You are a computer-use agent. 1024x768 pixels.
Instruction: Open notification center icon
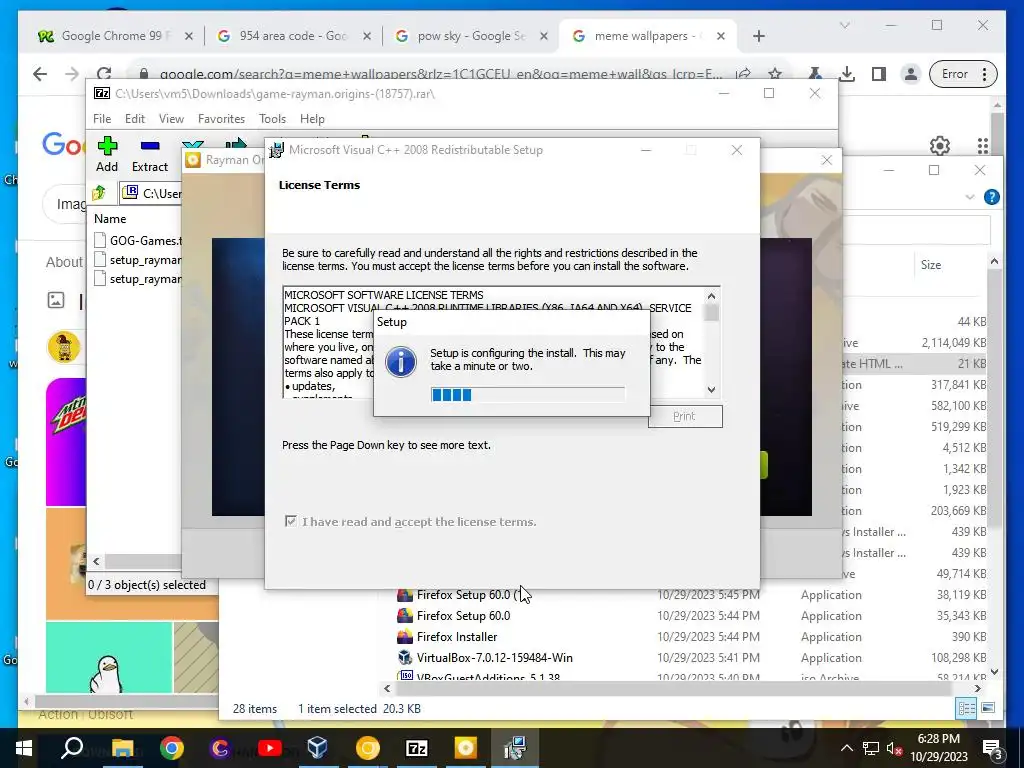[992, 748]
